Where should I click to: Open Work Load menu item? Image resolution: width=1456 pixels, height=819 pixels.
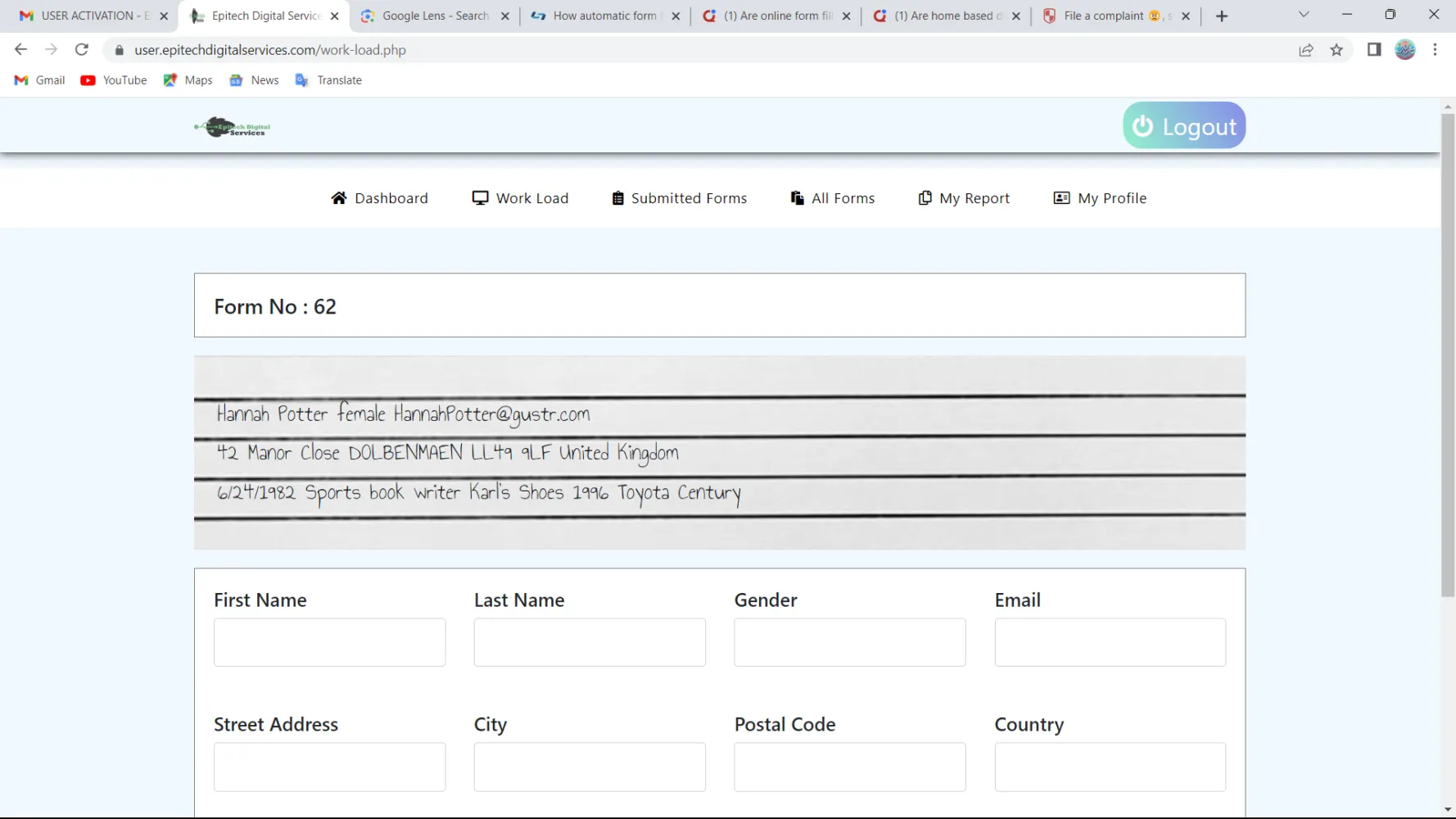(x=520, y=198)
